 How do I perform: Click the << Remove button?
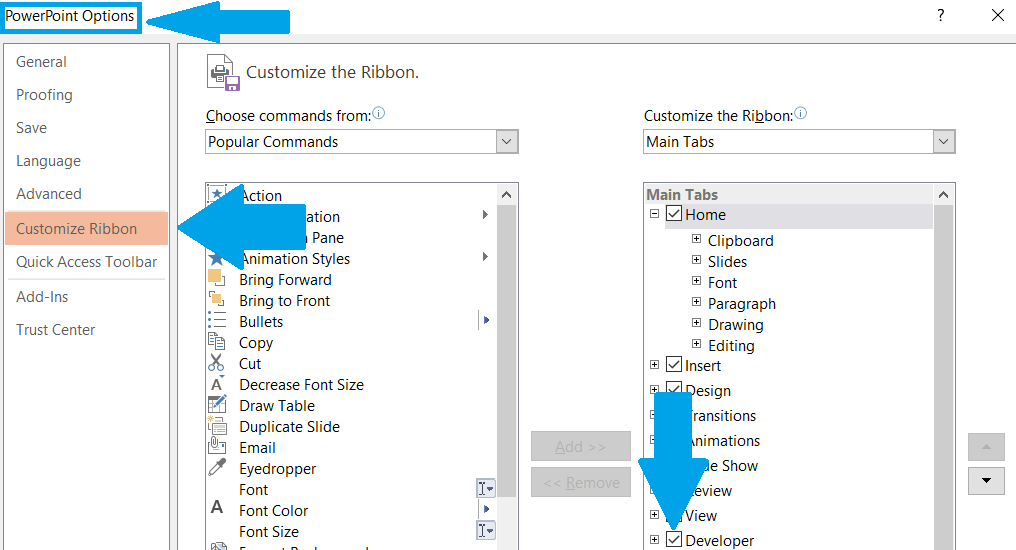point(581,483)
